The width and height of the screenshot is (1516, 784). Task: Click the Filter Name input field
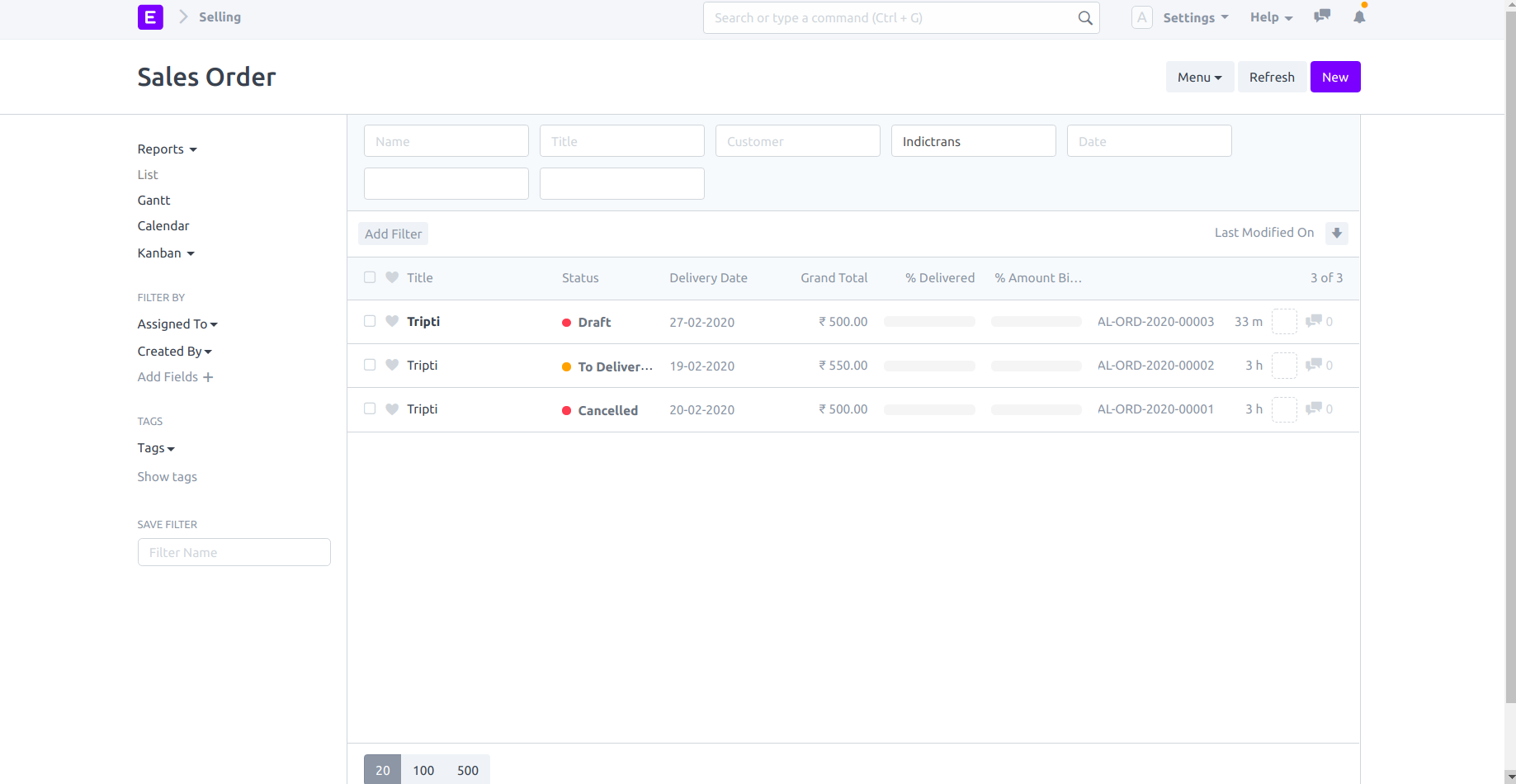click(x=234, y=552)
